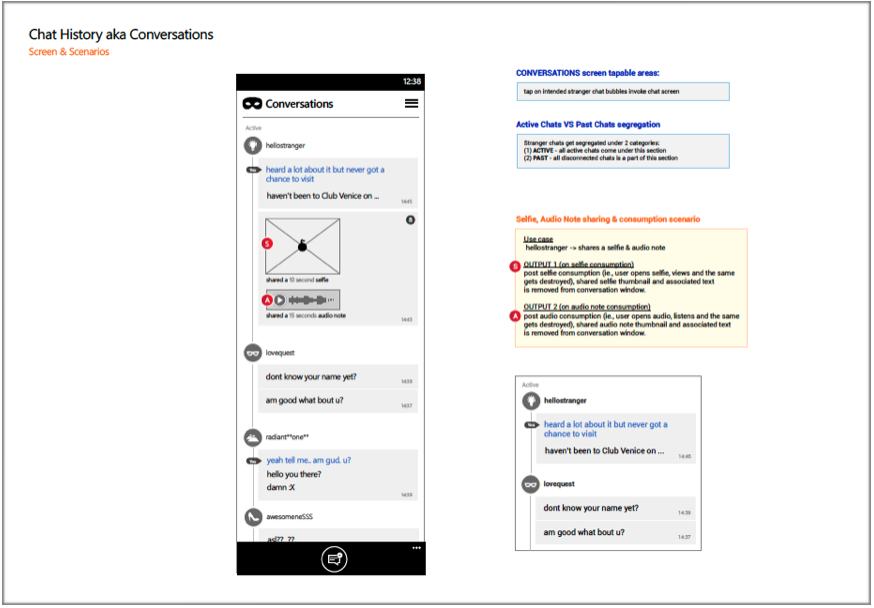
Task: Click the mask logo beside the Conversations title
Action: click(252, 104)
